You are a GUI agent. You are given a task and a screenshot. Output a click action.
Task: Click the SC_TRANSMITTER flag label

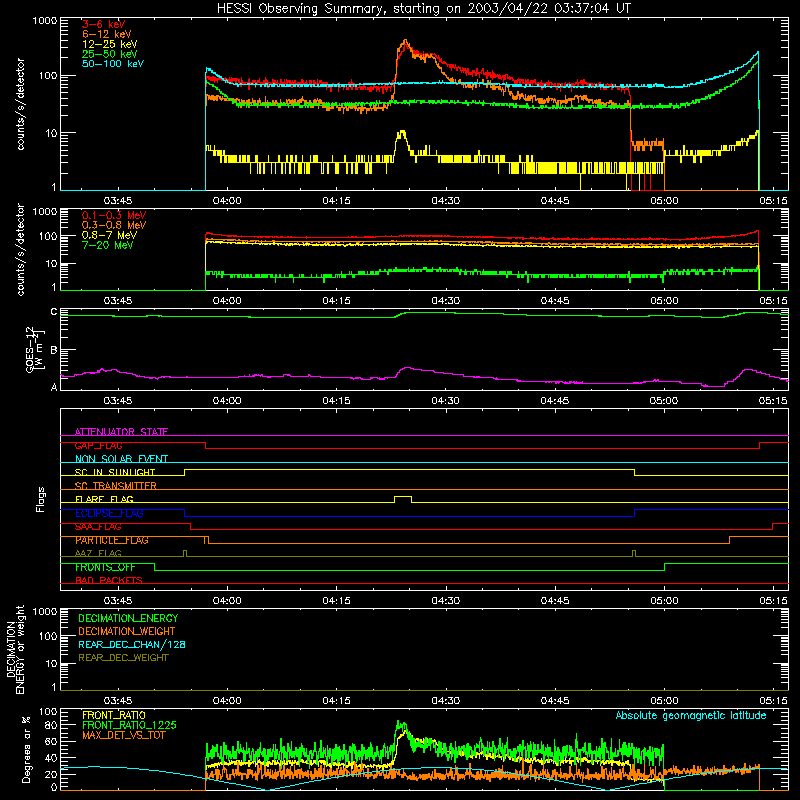coord(116,485)
